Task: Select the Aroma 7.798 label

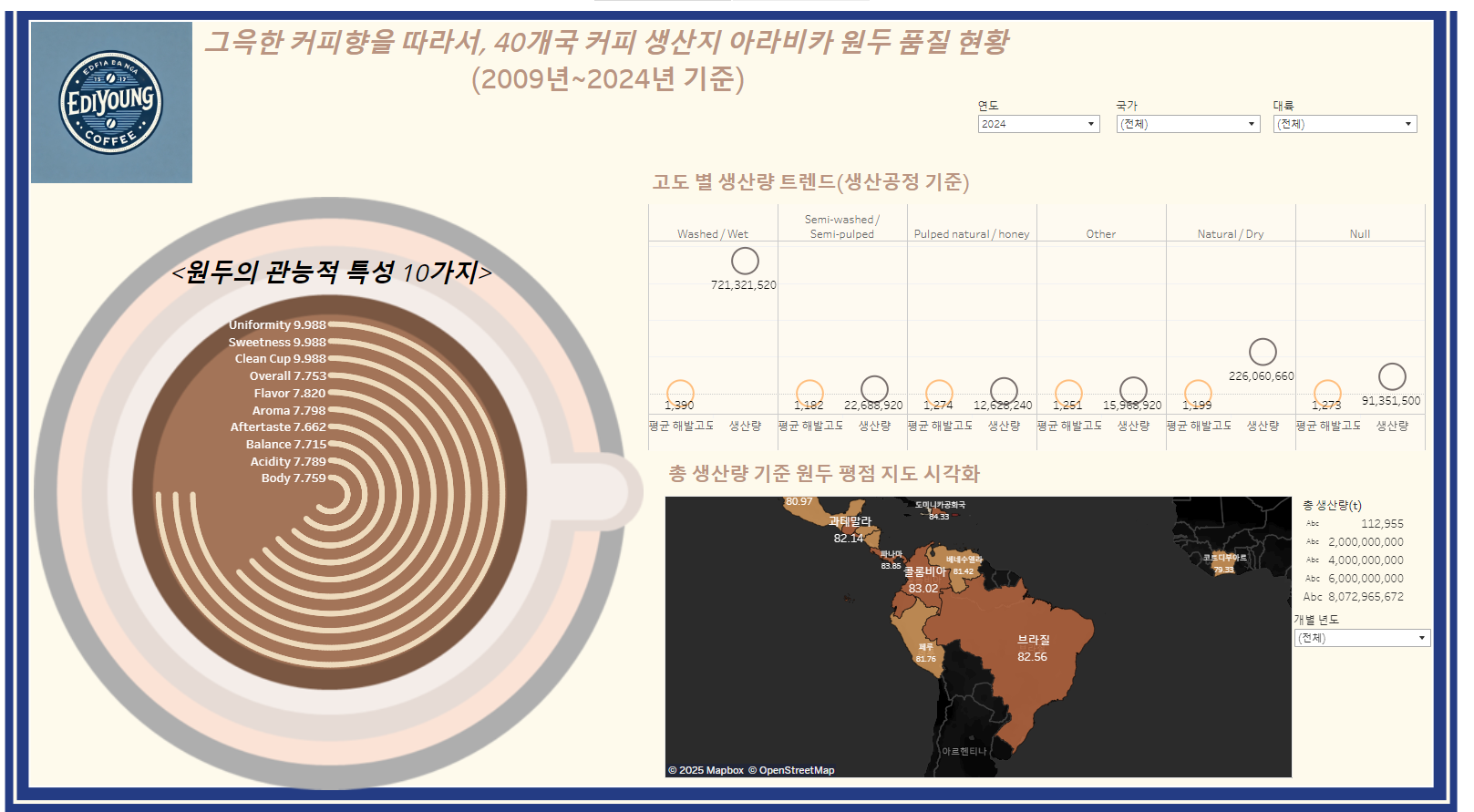Action: tap(289, 410)
